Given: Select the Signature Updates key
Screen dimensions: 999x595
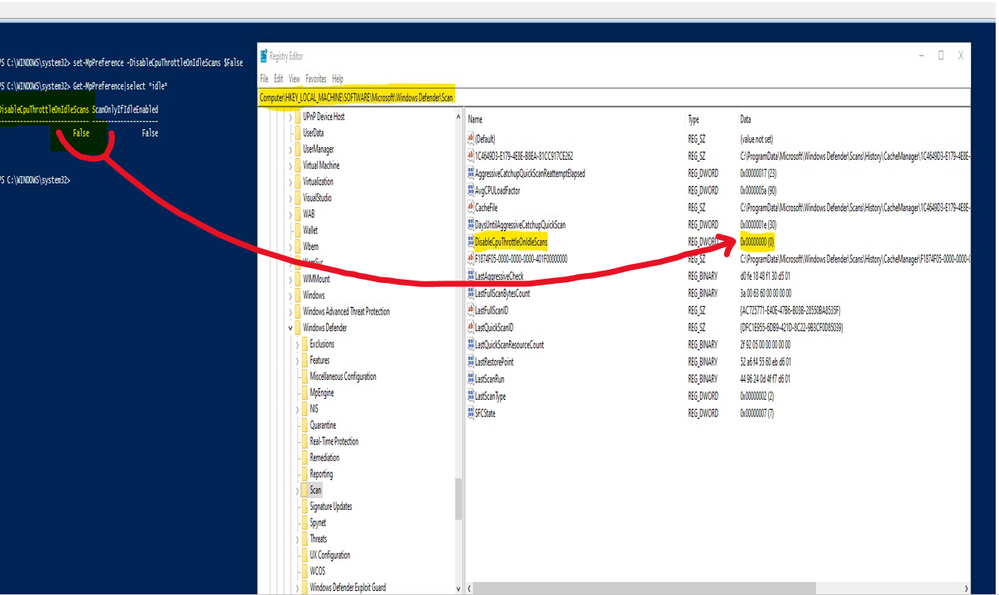Looking at the screenshot, I should (331, 506).
